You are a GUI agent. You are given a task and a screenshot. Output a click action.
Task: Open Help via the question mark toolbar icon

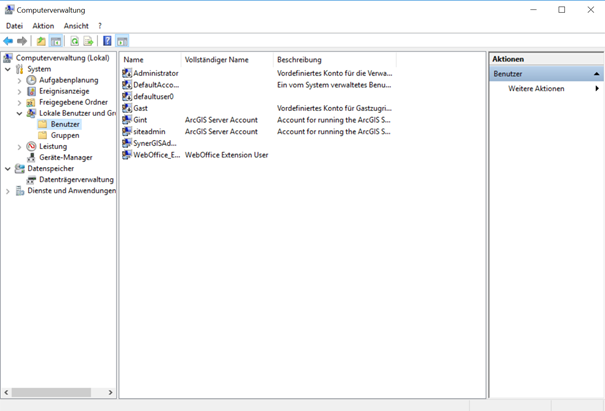click(x=107, y=41)
